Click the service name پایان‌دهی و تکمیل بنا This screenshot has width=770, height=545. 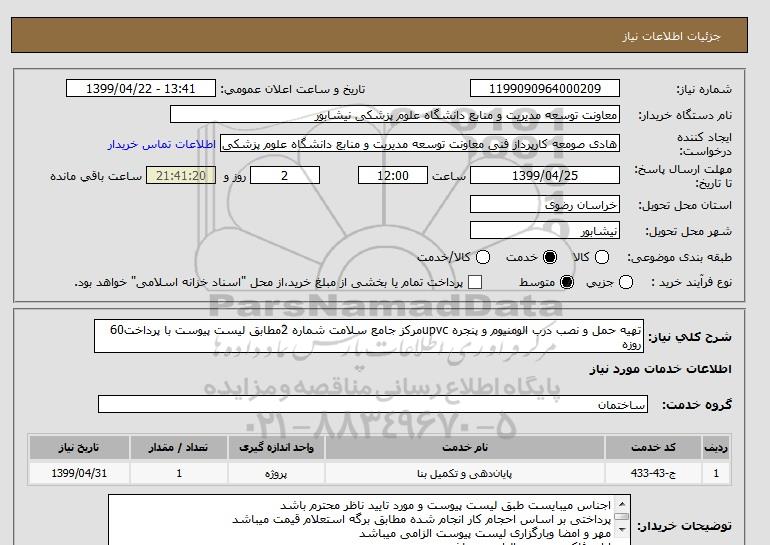(465, 473)
